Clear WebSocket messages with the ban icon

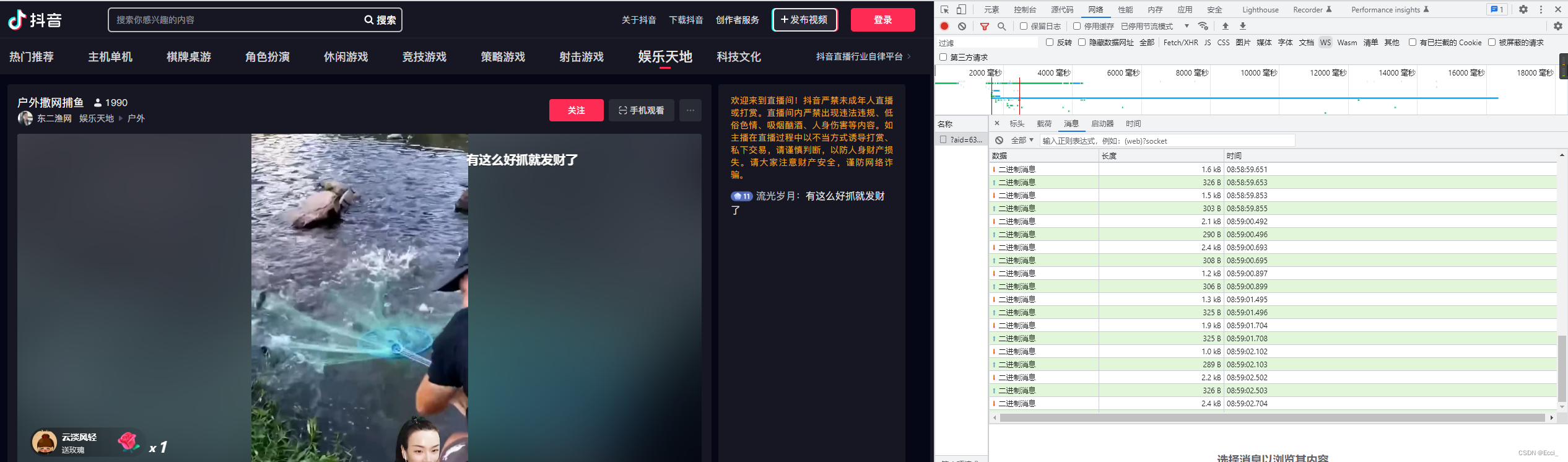(x=1000, y=141)
